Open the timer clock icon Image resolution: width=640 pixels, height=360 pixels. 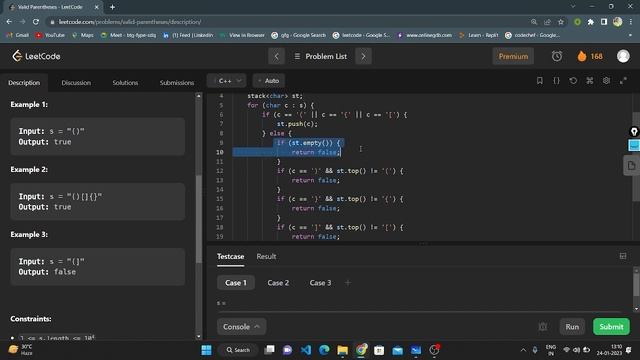click(x=557, y=56)
